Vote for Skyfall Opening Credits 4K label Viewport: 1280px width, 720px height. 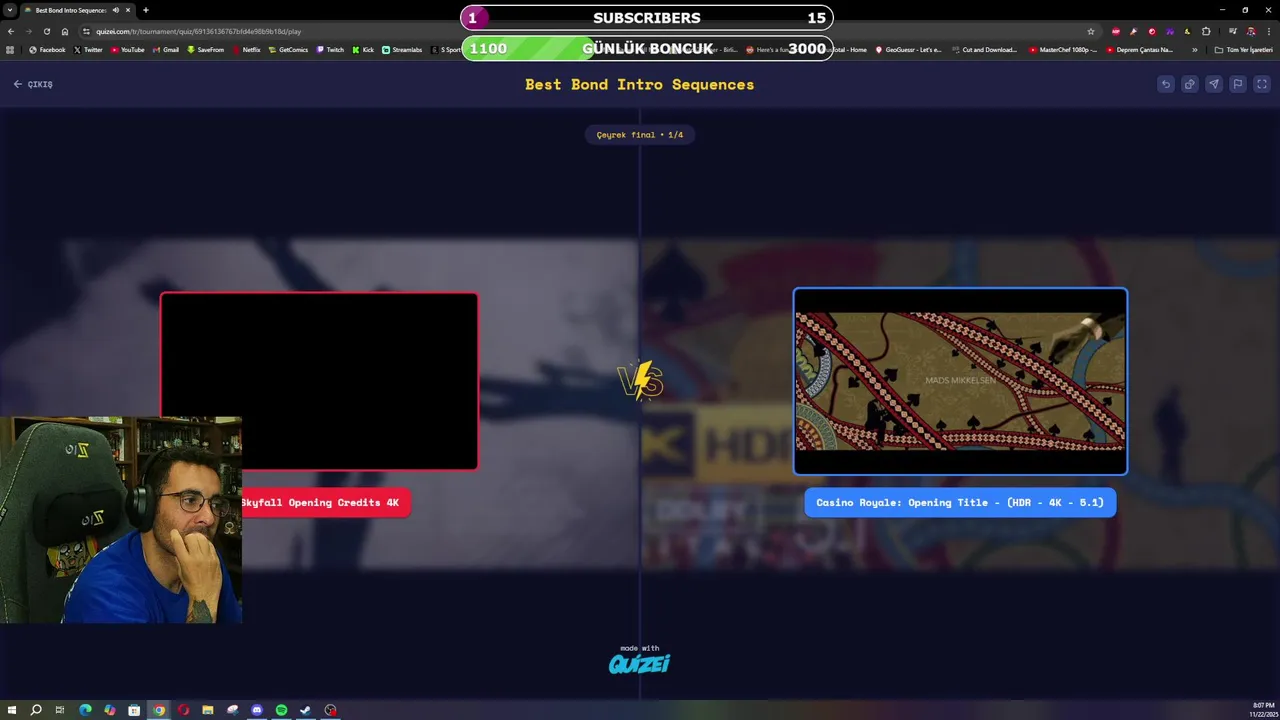pos(325,503)
